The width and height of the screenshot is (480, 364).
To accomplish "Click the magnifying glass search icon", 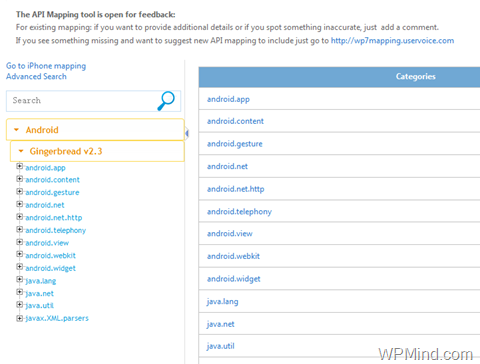I will coord(166,101).
